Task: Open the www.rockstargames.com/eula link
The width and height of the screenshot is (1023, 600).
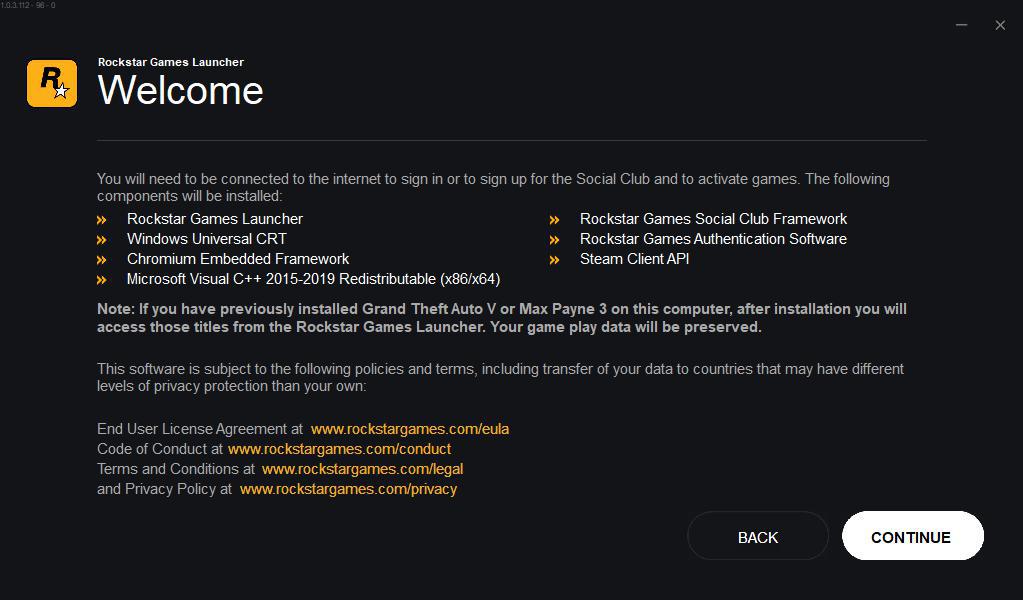Action: [410, 429]
